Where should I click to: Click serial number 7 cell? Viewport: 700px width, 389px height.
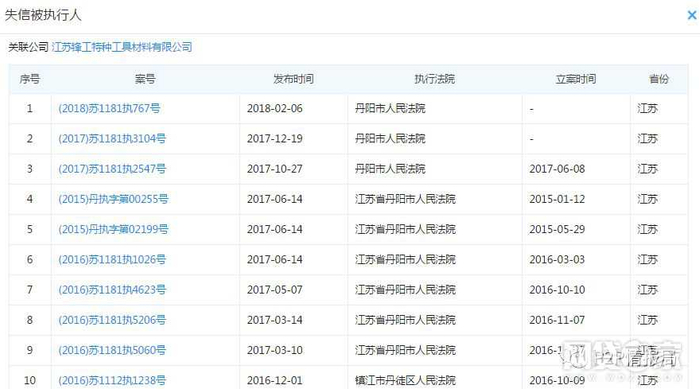point(30,290)
